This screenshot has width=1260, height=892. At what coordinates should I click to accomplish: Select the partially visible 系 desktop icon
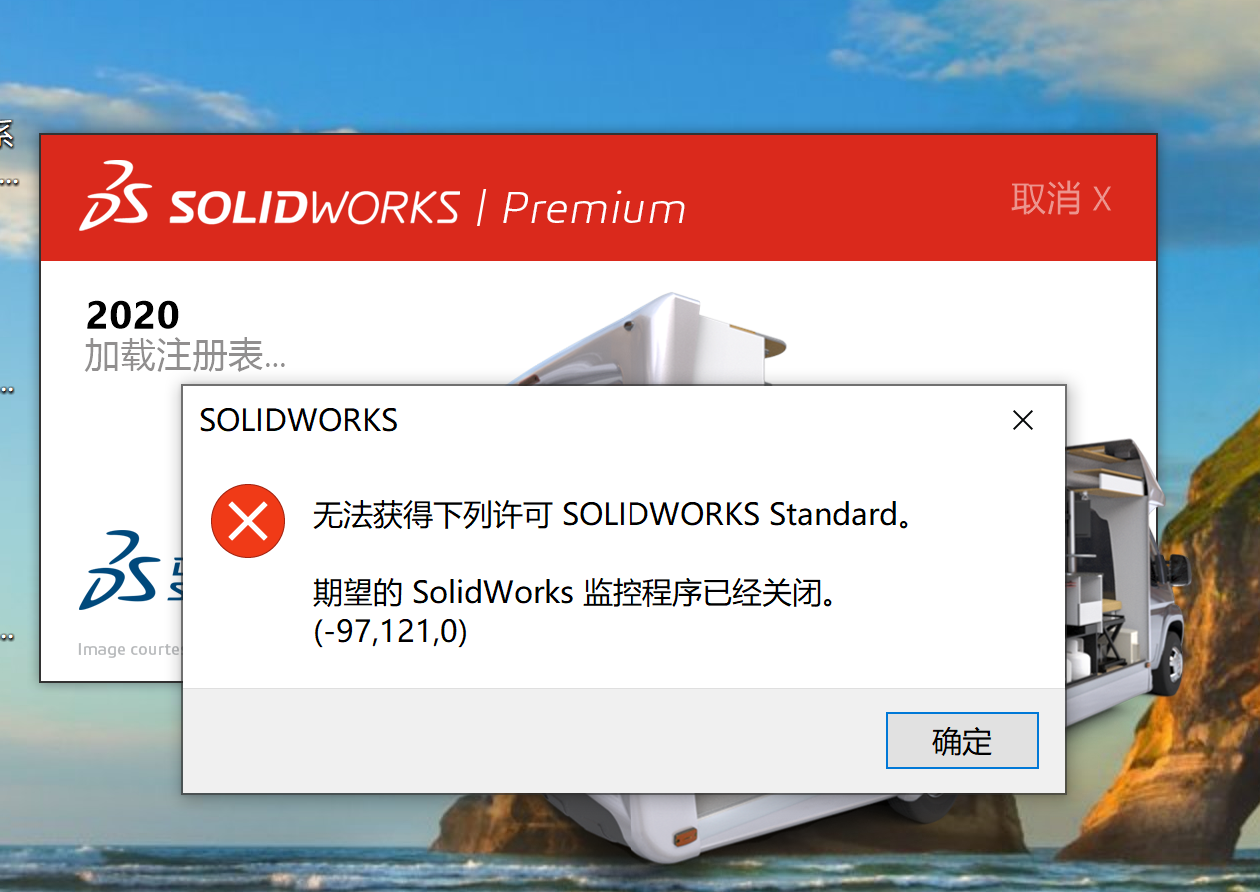[x=5, y=133]
